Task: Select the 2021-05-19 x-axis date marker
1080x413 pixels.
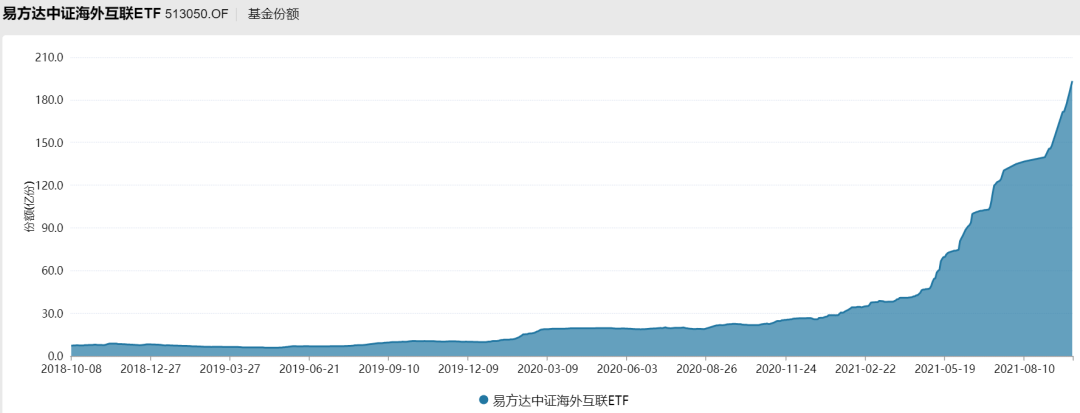Action: [944, 368]
